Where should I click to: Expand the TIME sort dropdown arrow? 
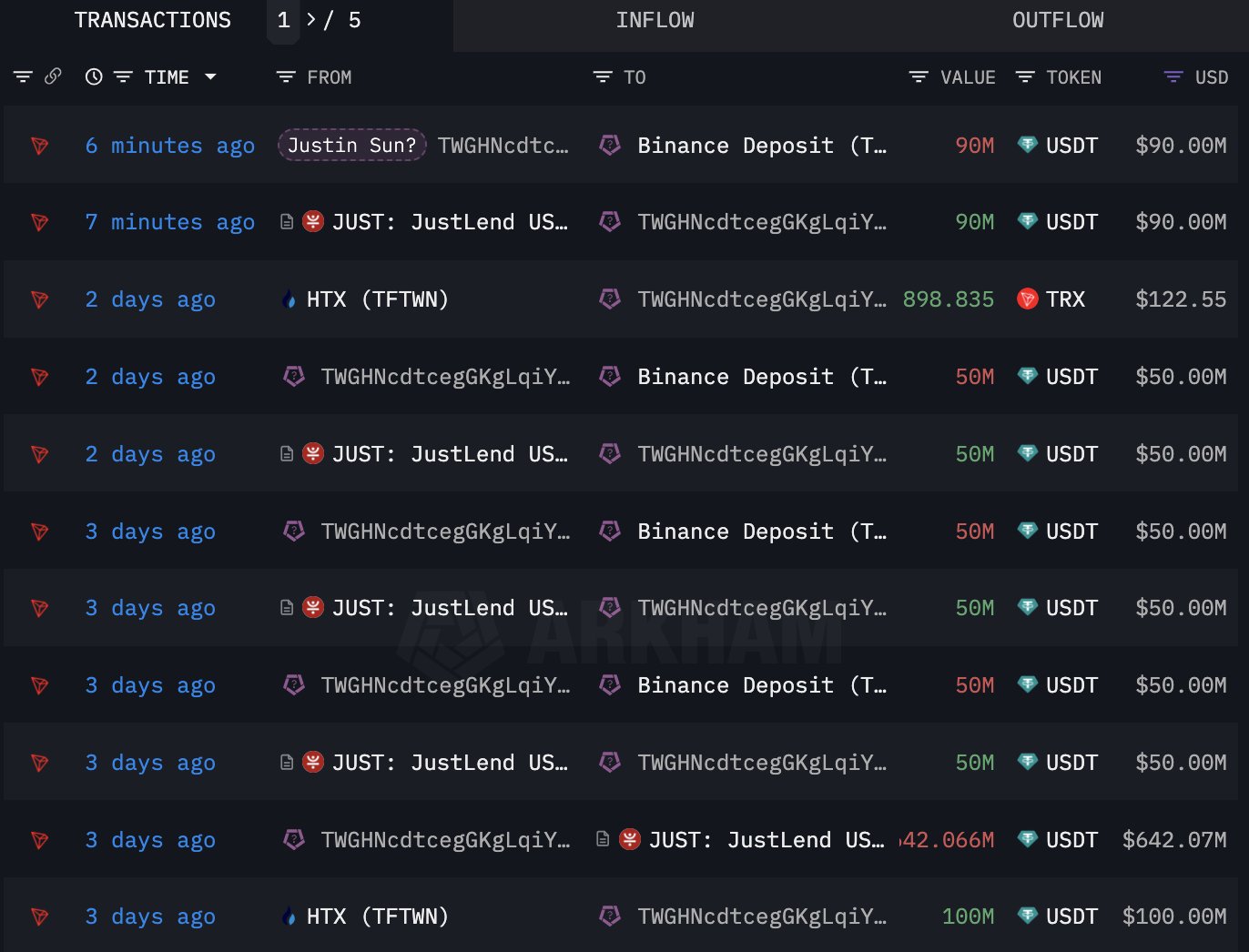(x=210, y=77)
